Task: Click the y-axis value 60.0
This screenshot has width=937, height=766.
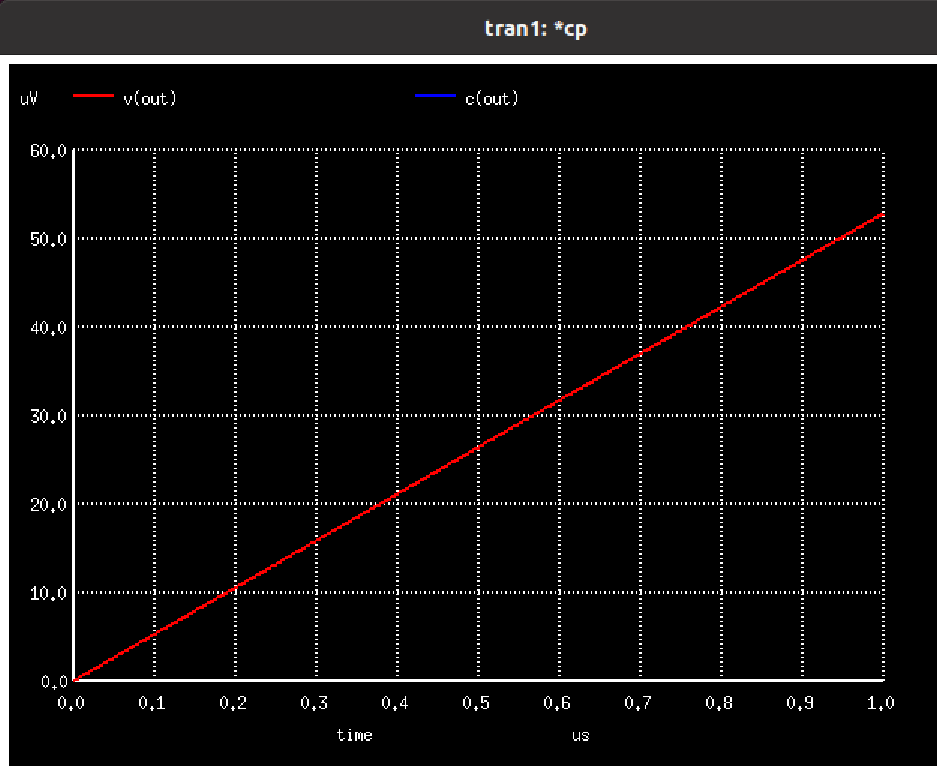Action: coord(48,151)
